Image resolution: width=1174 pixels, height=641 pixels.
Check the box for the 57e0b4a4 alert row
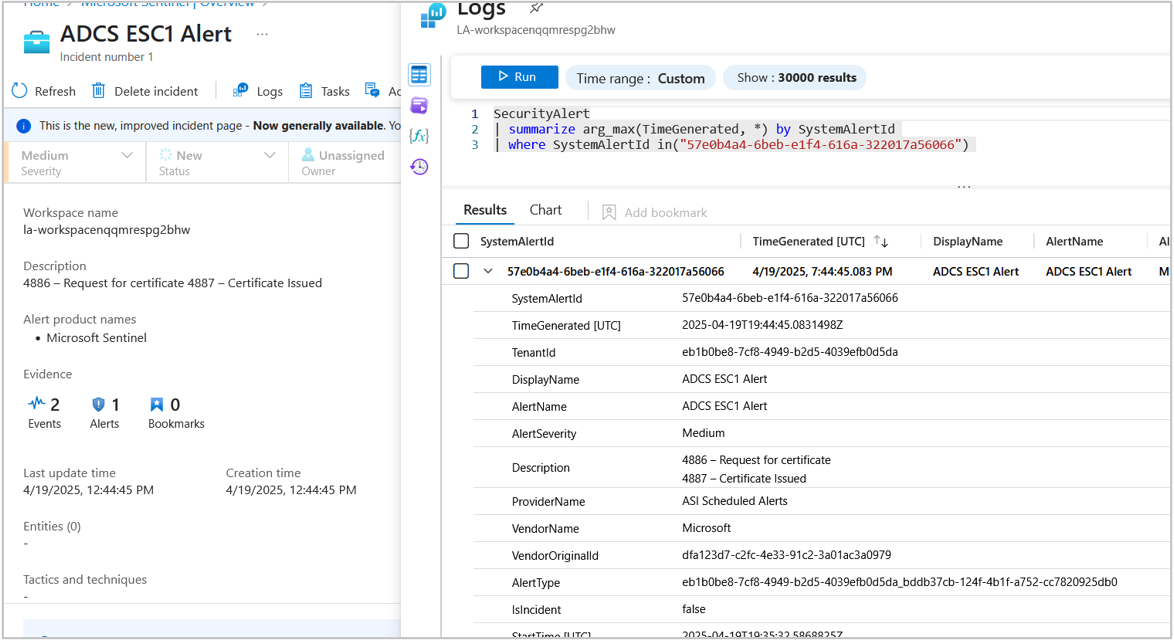[x=461, y=271]
